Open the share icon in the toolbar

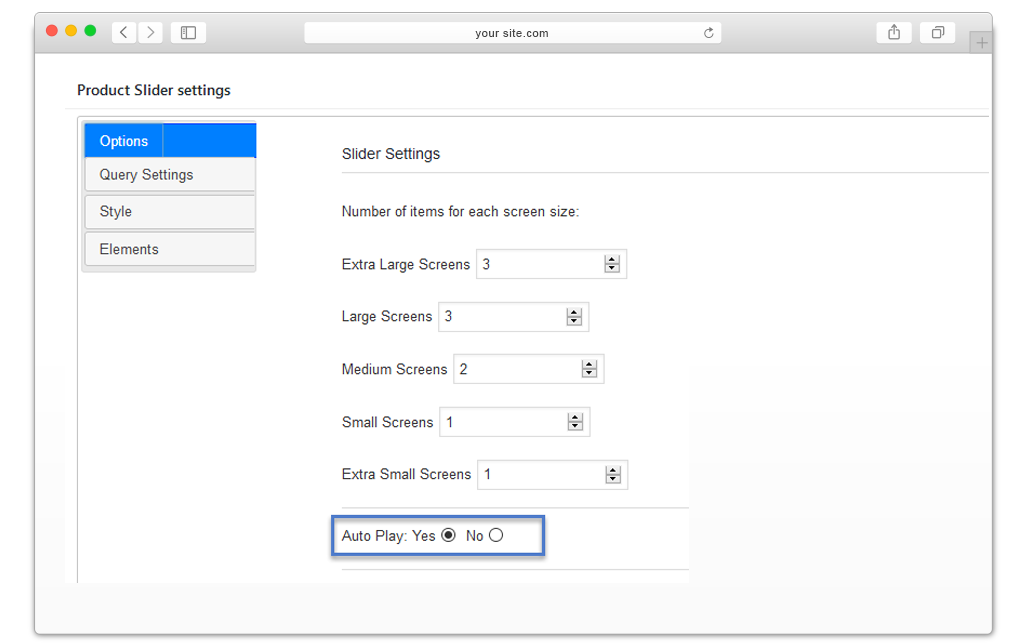tap(894, 32)
